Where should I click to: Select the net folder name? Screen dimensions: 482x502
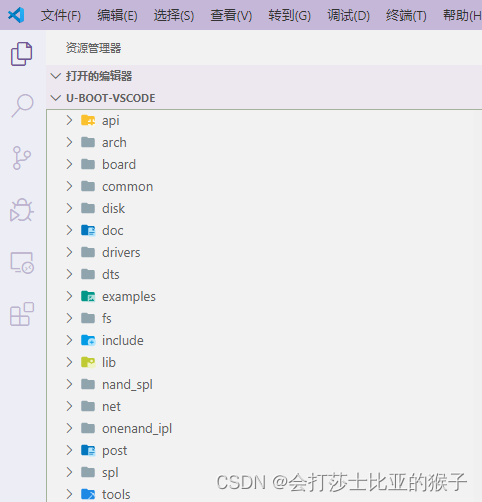(x=111, y=407)
